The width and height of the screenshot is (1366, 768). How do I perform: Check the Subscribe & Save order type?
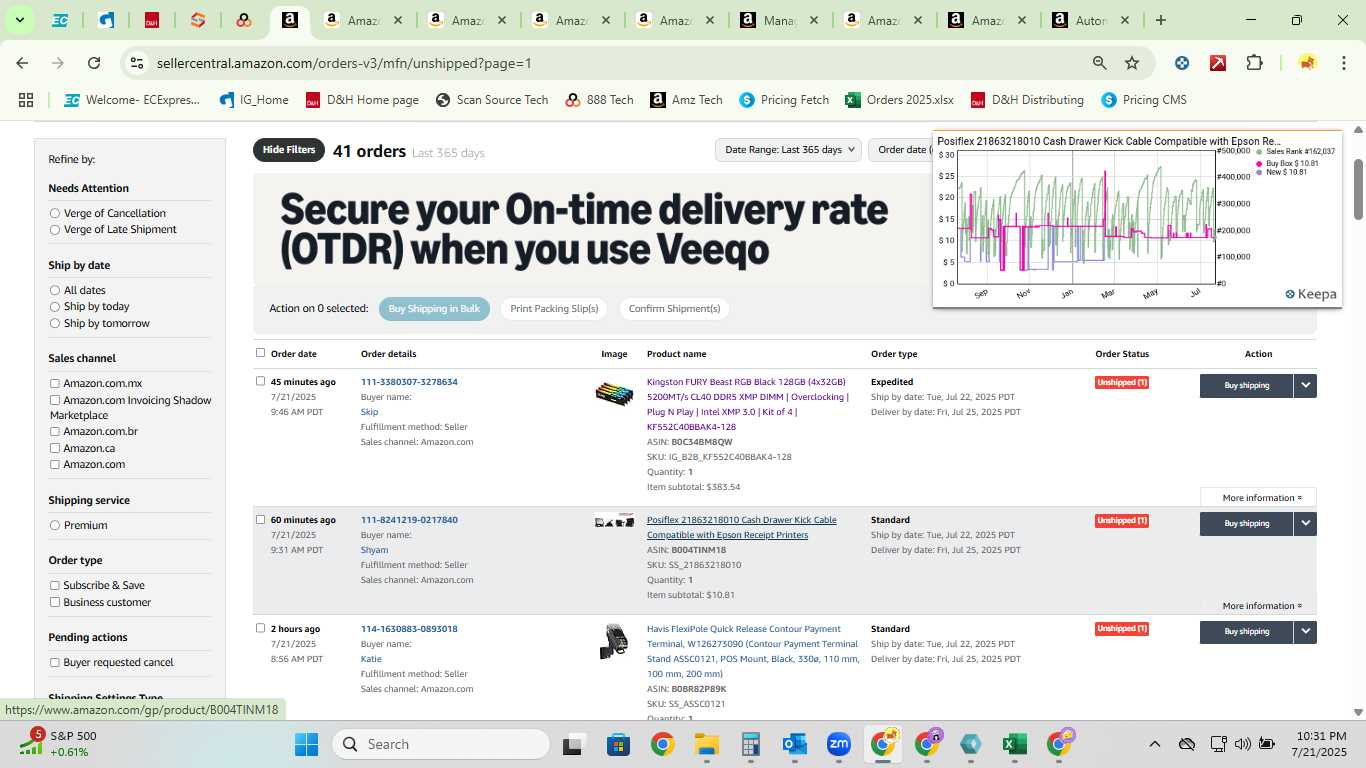click(x=55, y=585)
